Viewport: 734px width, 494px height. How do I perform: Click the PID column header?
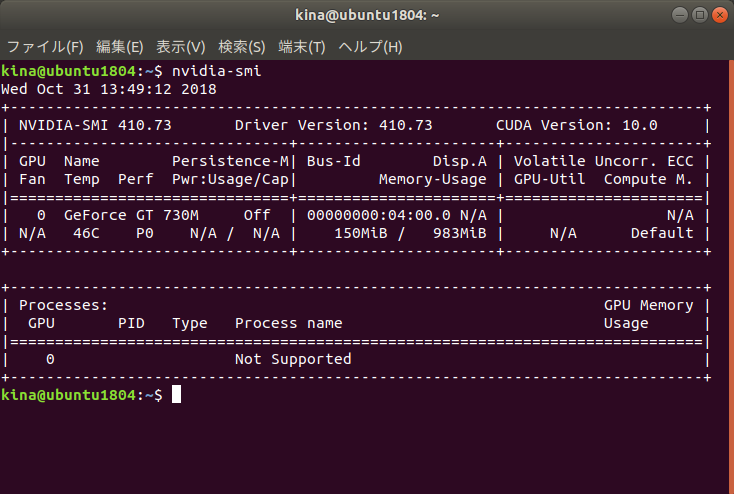coord(131,323)
